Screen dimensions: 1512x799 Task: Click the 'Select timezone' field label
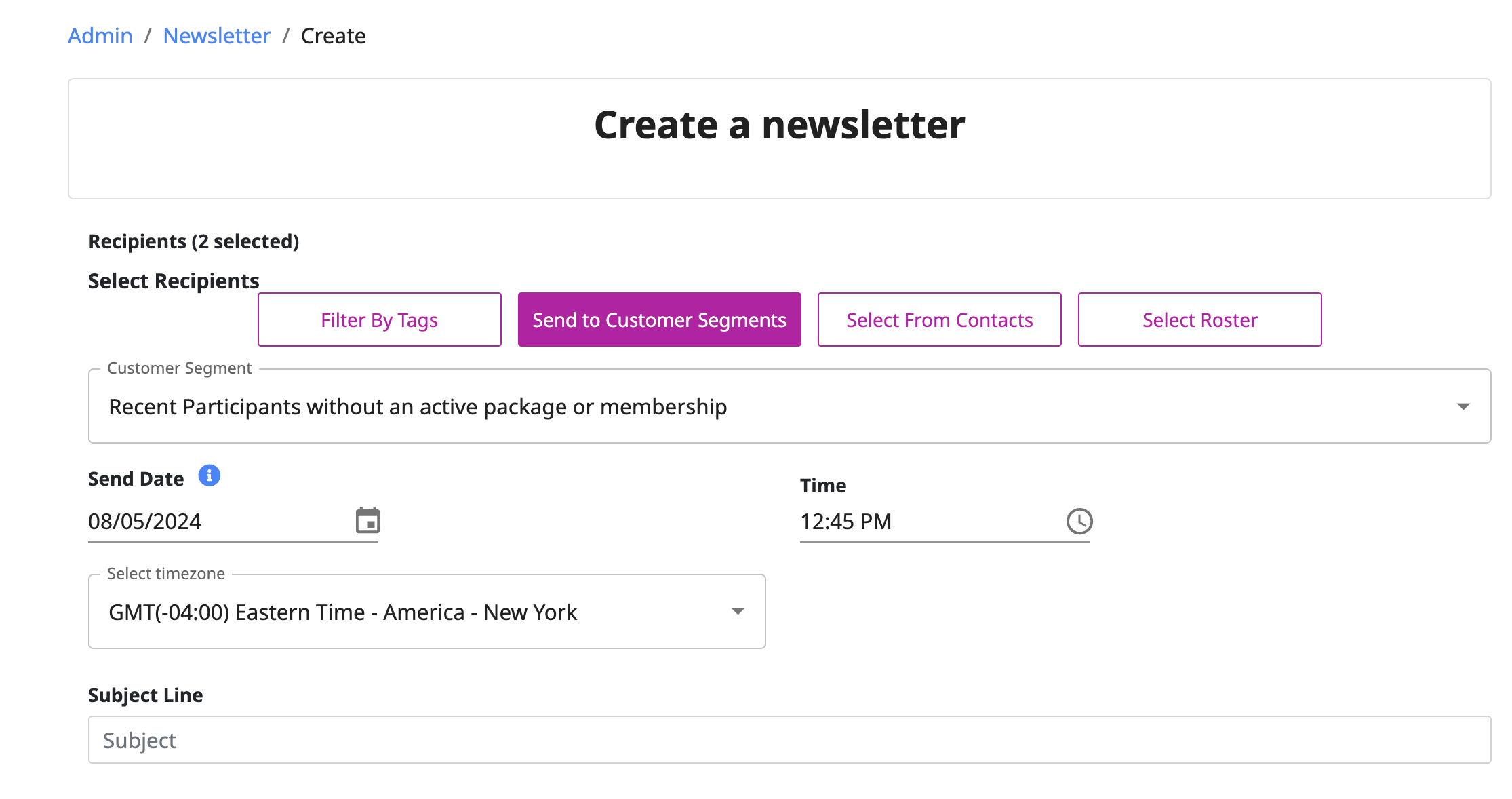166,574
